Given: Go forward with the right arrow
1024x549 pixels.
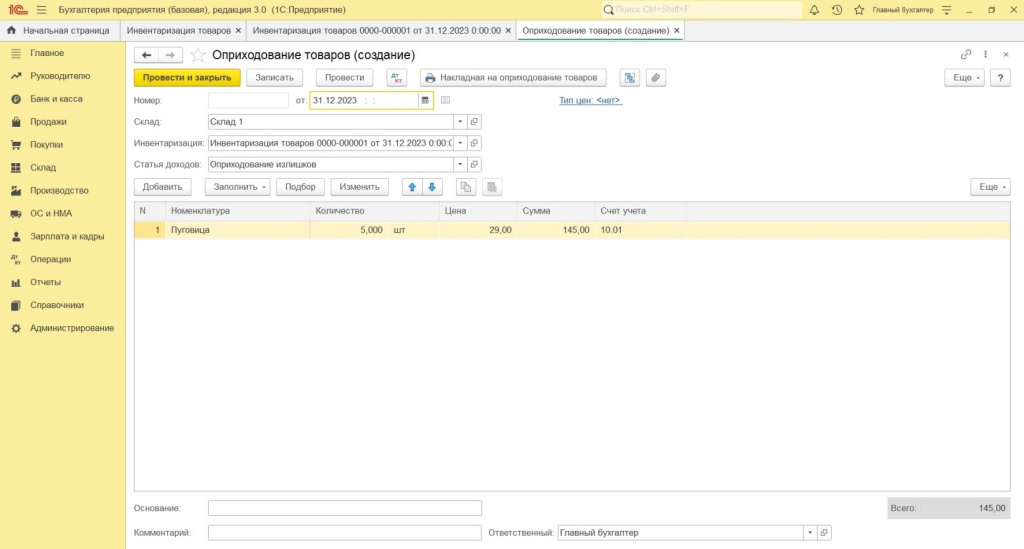Looking at the screenshot, I should [170, 55].
